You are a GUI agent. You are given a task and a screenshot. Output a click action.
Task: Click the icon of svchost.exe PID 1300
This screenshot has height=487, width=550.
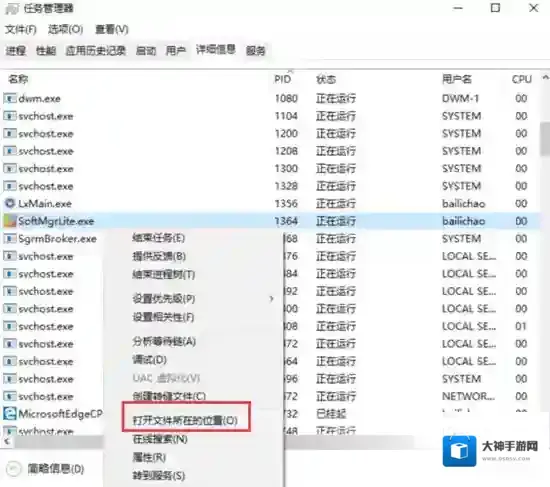pyautogui.click(x=10, y=168)
